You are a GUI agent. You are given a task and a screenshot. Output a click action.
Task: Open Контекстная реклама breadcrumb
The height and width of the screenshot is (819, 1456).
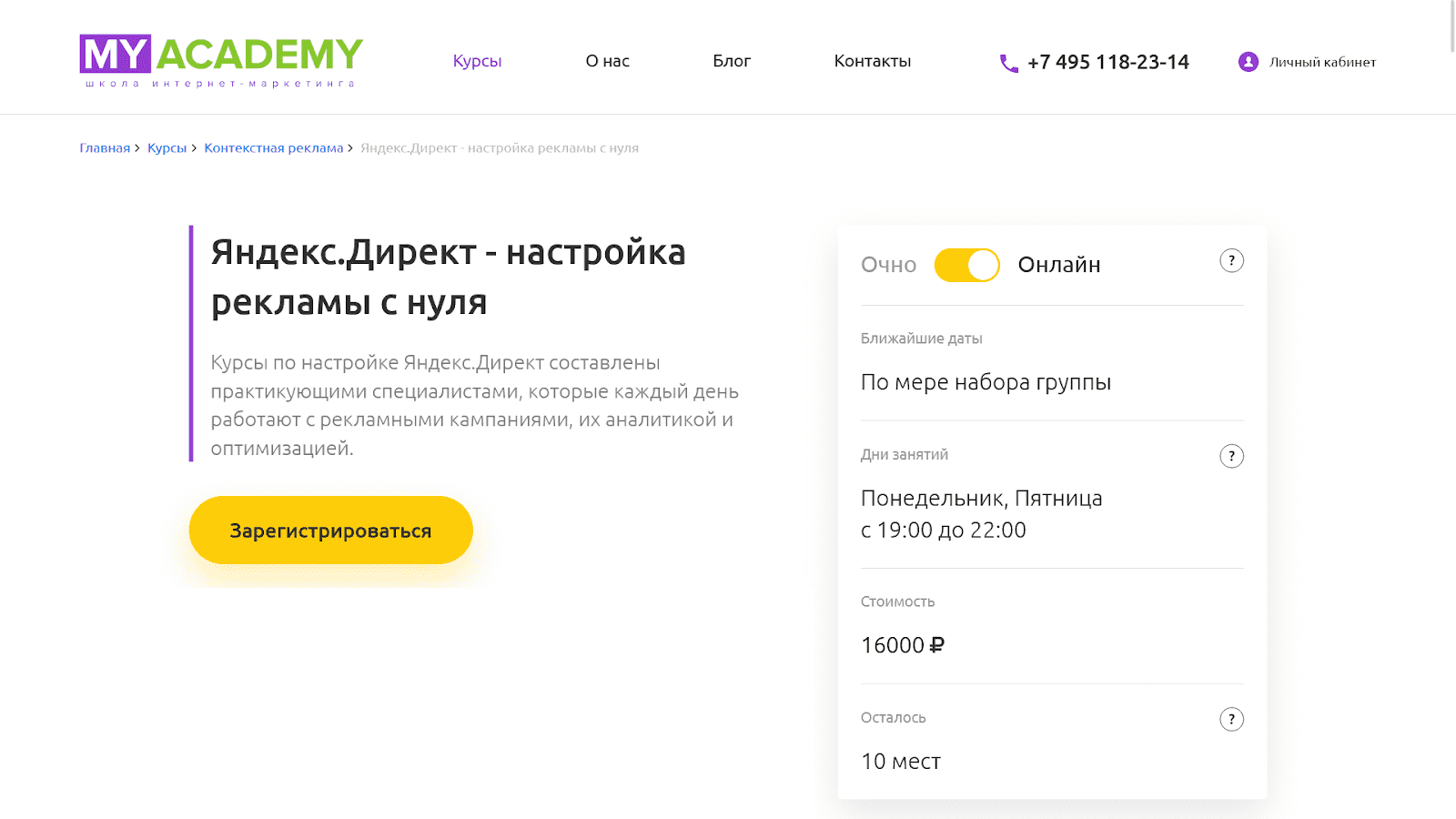[274, 147]
